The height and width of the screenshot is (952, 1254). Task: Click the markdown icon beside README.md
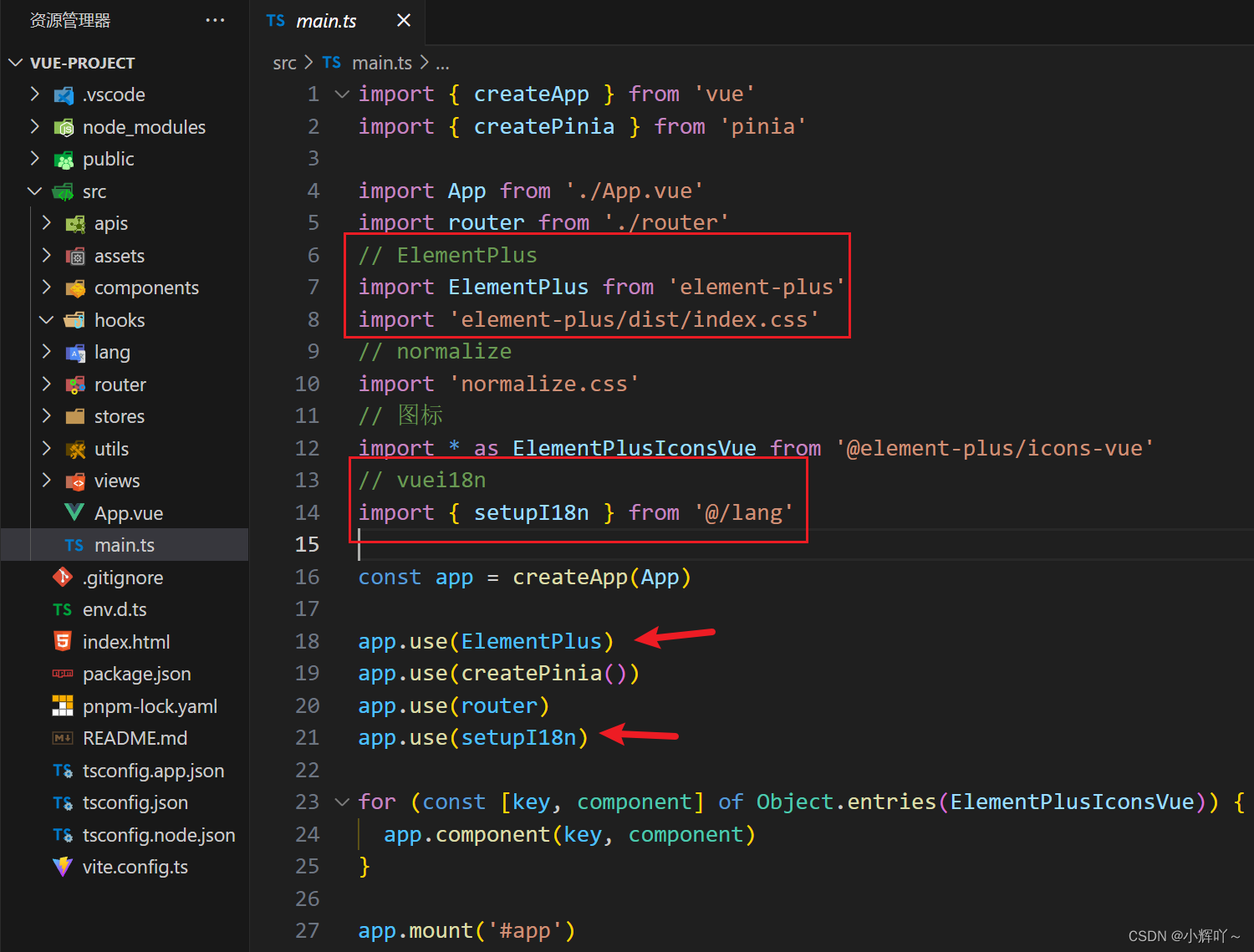tap(63, 738)
